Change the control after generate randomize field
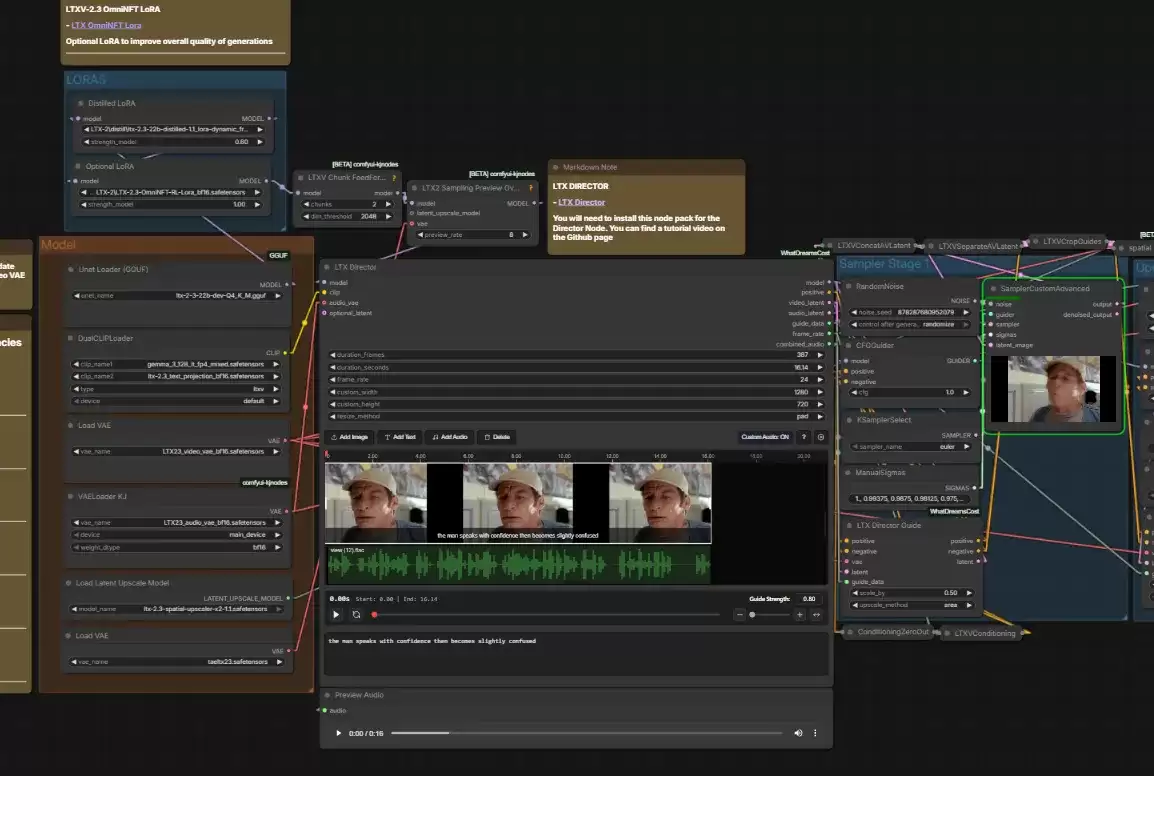 click(911, 324)
